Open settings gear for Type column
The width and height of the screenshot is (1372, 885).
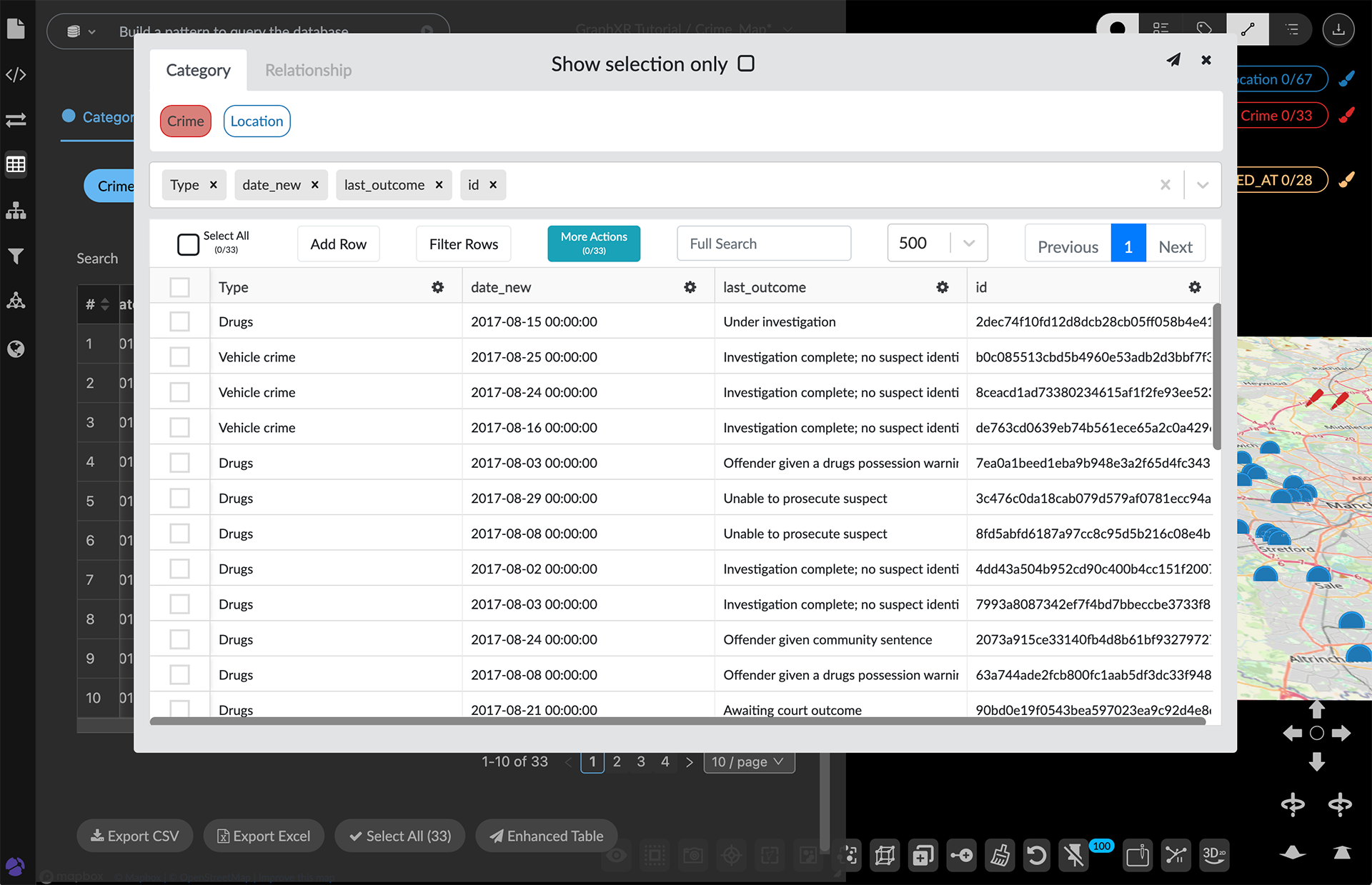coord(437,287)
